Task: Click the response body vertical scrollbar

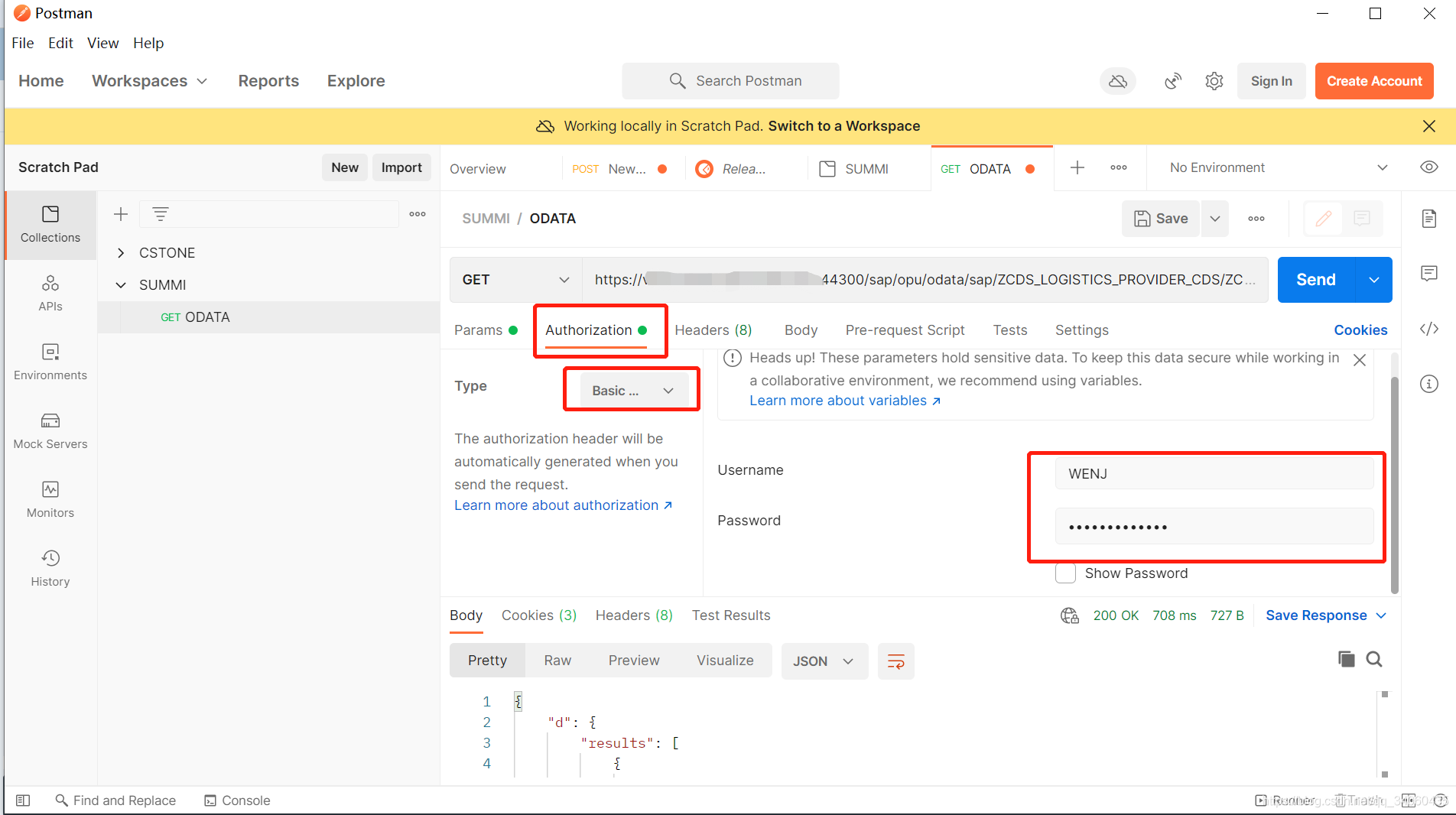Action: [1384, 734]
